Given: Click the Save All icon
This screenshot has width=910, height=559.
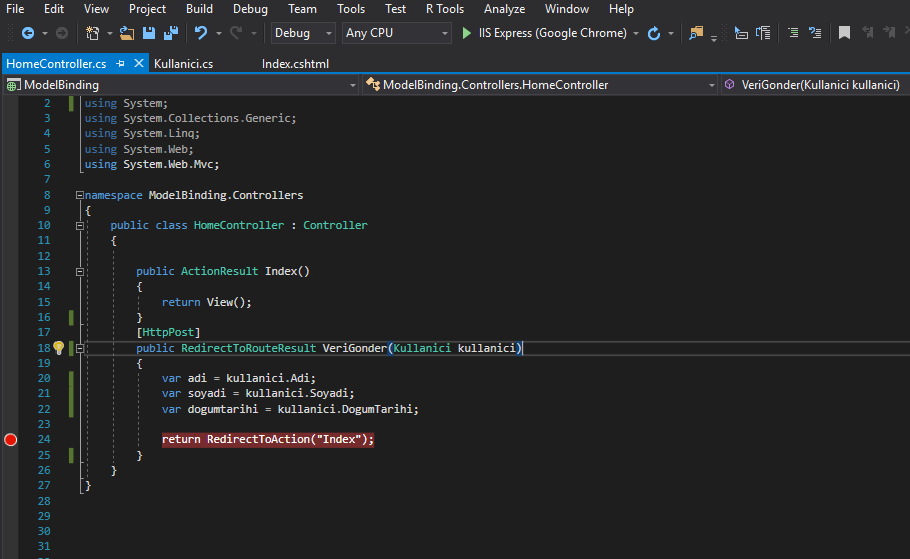Looking at the screenshot, I should 170,33.
